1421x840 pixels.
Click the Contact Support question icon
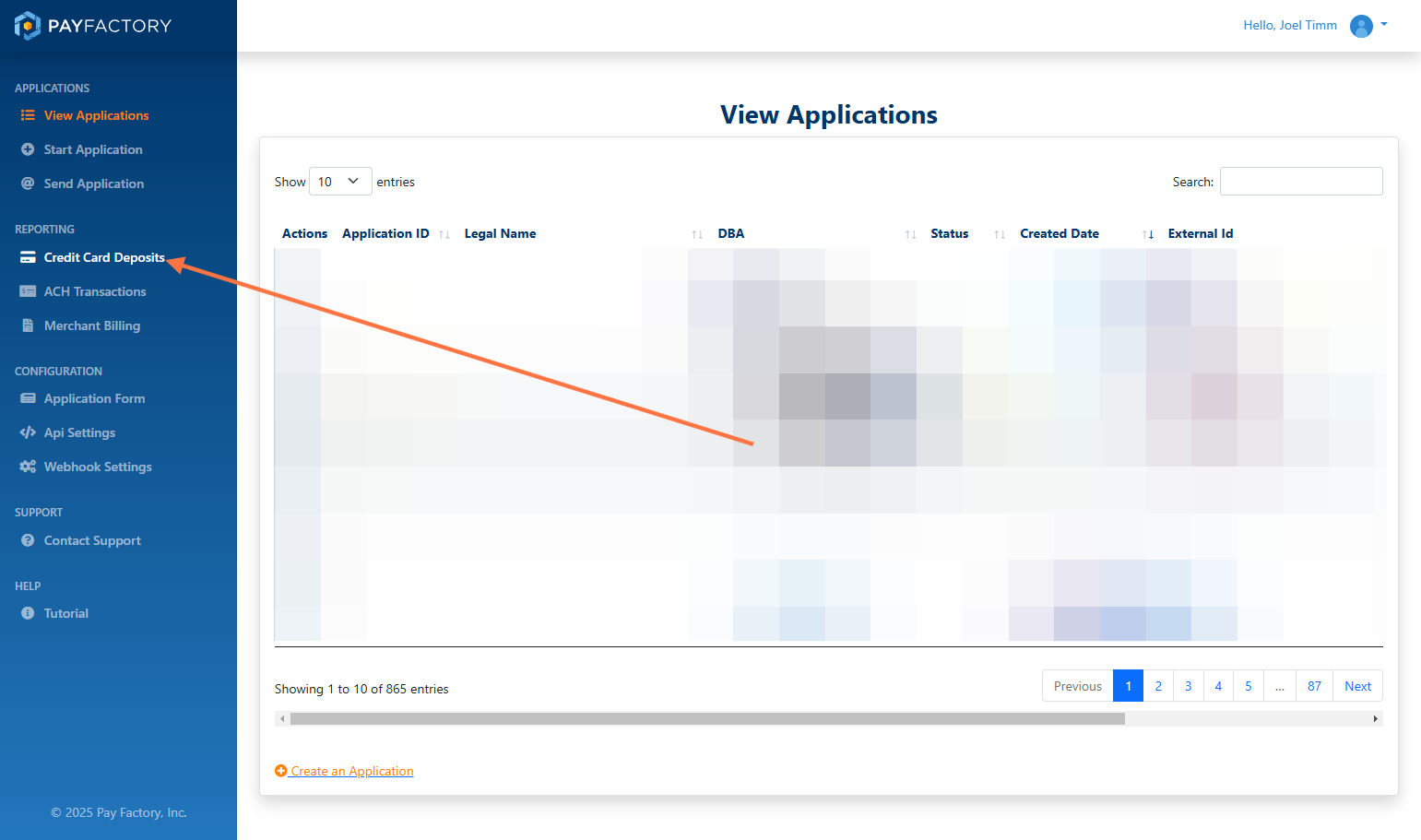pos(28,540)
